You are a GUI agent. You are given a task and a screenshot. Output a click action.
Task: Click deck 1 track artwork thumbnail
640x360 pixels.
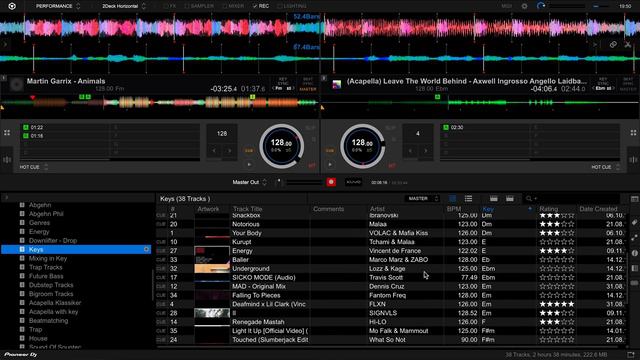[17, 84]
